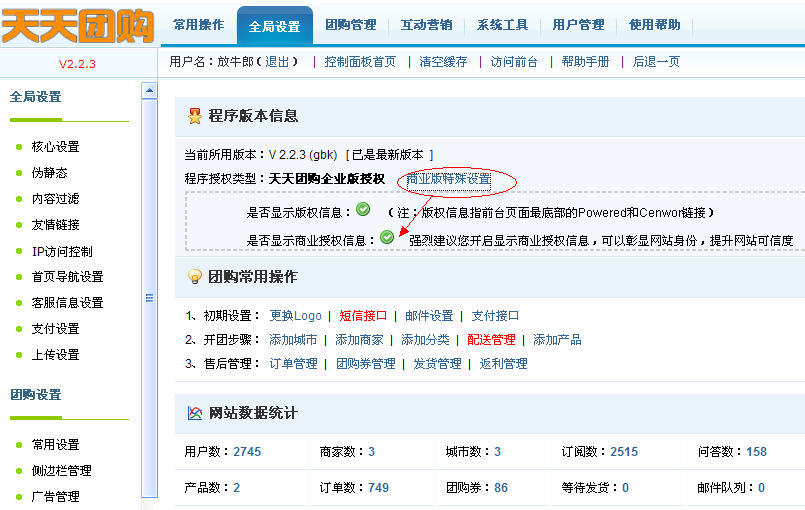
Task: Open 访问前台 link
Action: point(514,62)
